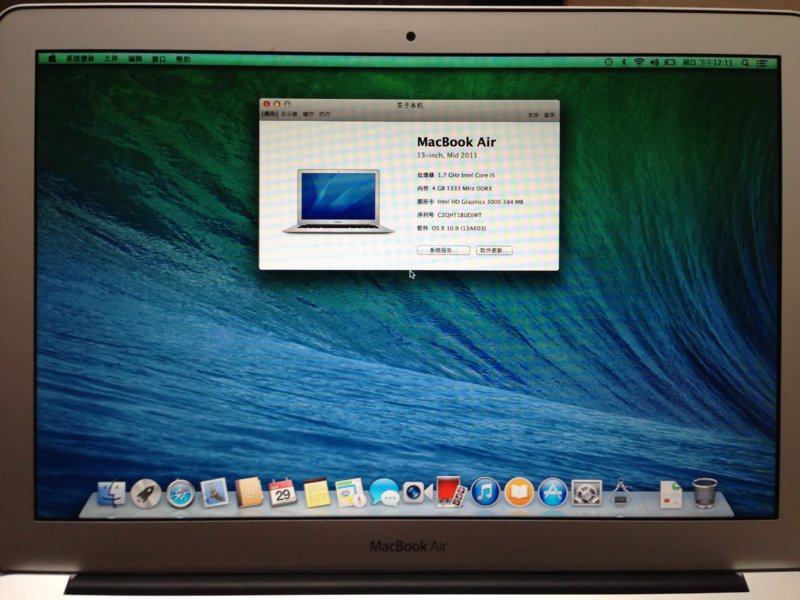Click Time Machine icon in menu bar
Screen dimensions: 800x600
(x=608, y=62)
